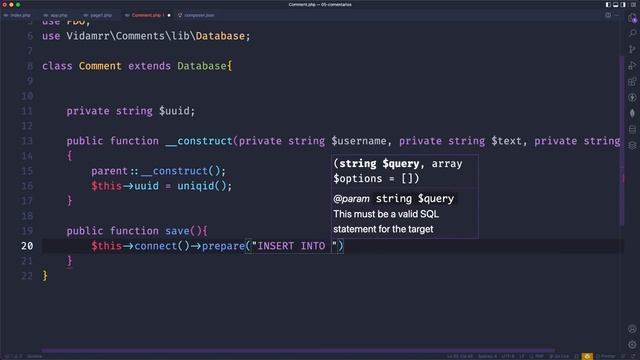Switch to the page1.php tab
The image size is (640, 360).
click(98, 15)
